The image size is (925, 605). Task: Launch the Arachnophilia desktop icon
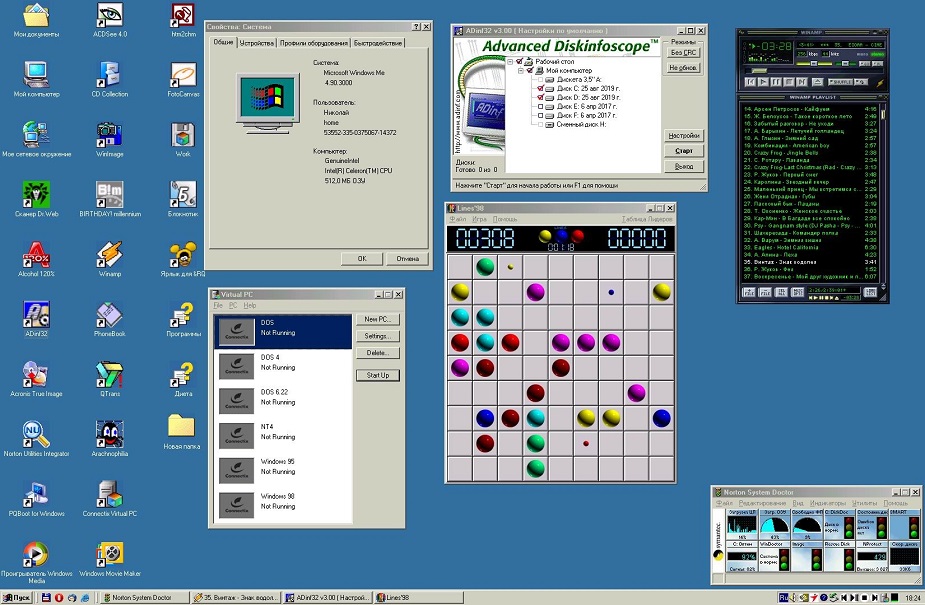[x=110, y=438]
